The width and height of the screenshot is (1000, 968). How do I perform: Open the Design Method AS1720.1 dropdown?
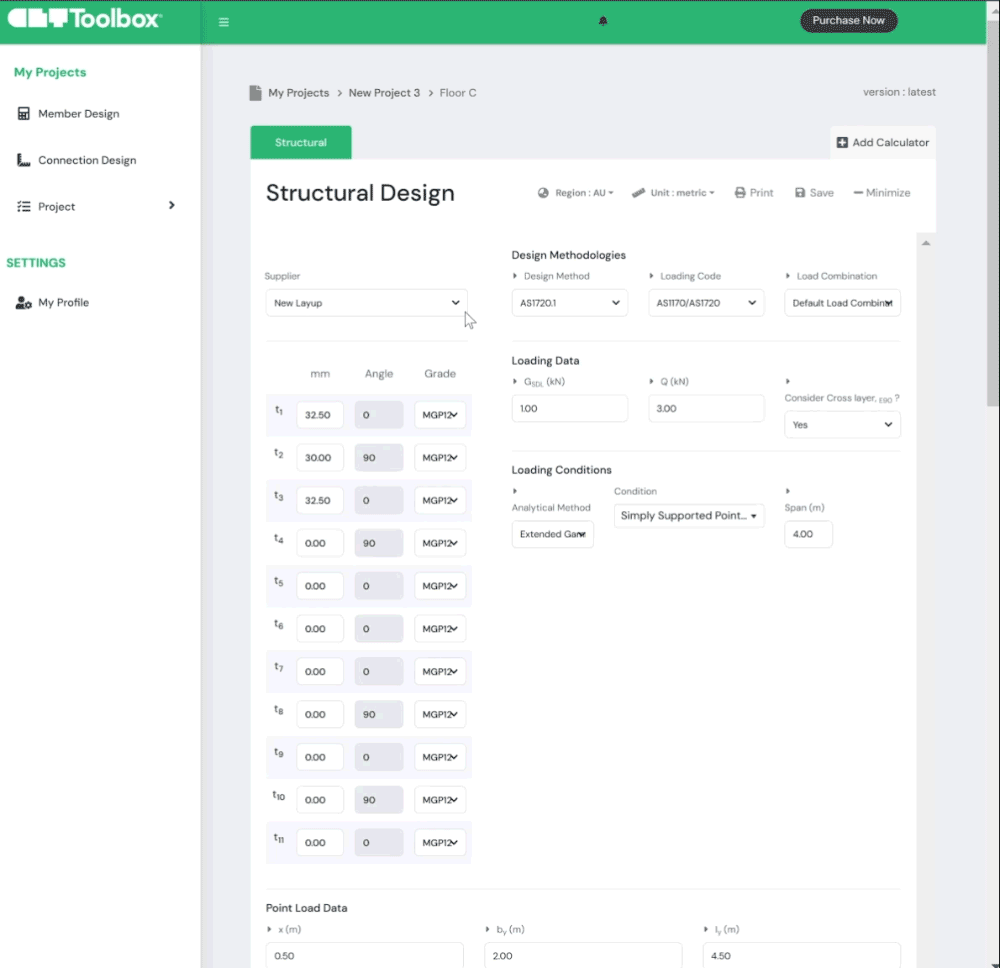pyautogui.click(x=569, y=303)
